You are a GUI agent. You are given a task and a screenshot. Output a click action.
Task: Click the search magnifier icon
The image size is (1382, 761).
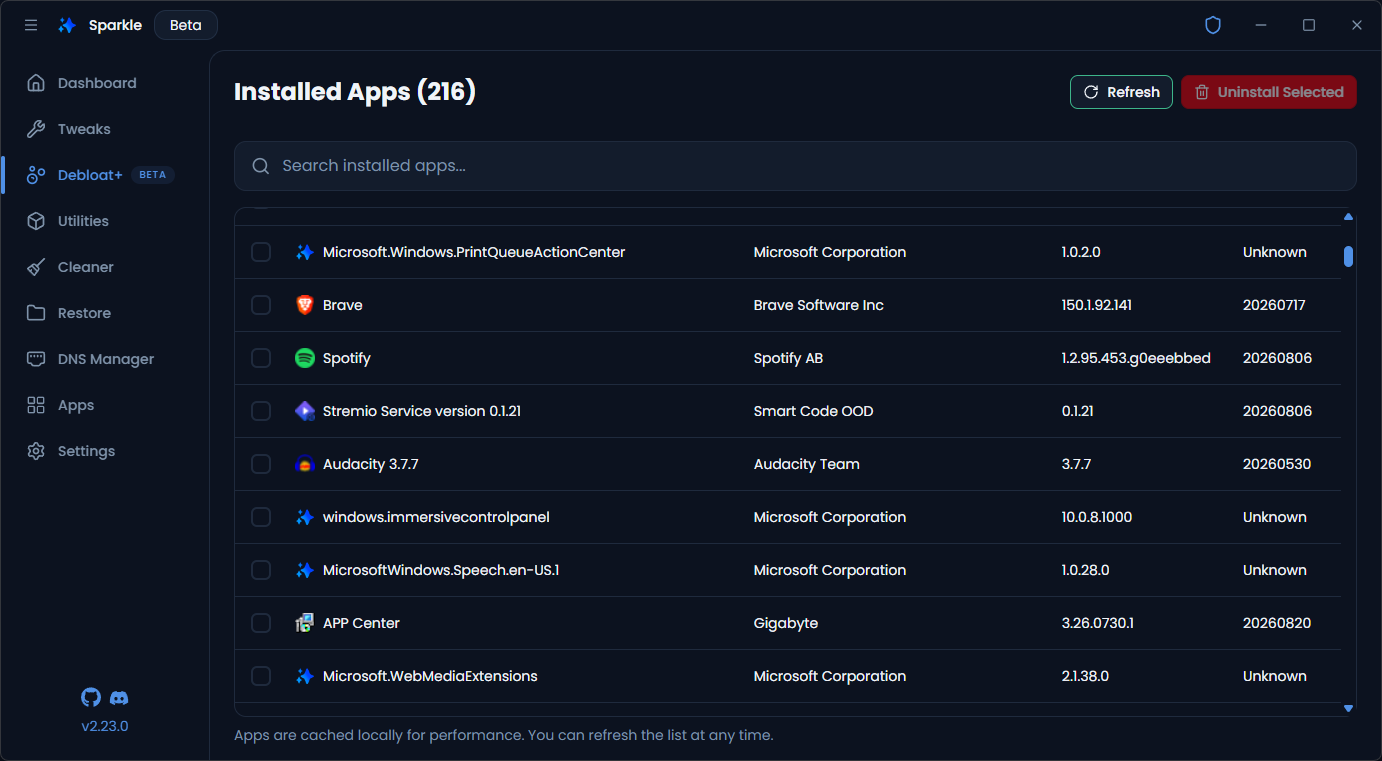(261, 166)
